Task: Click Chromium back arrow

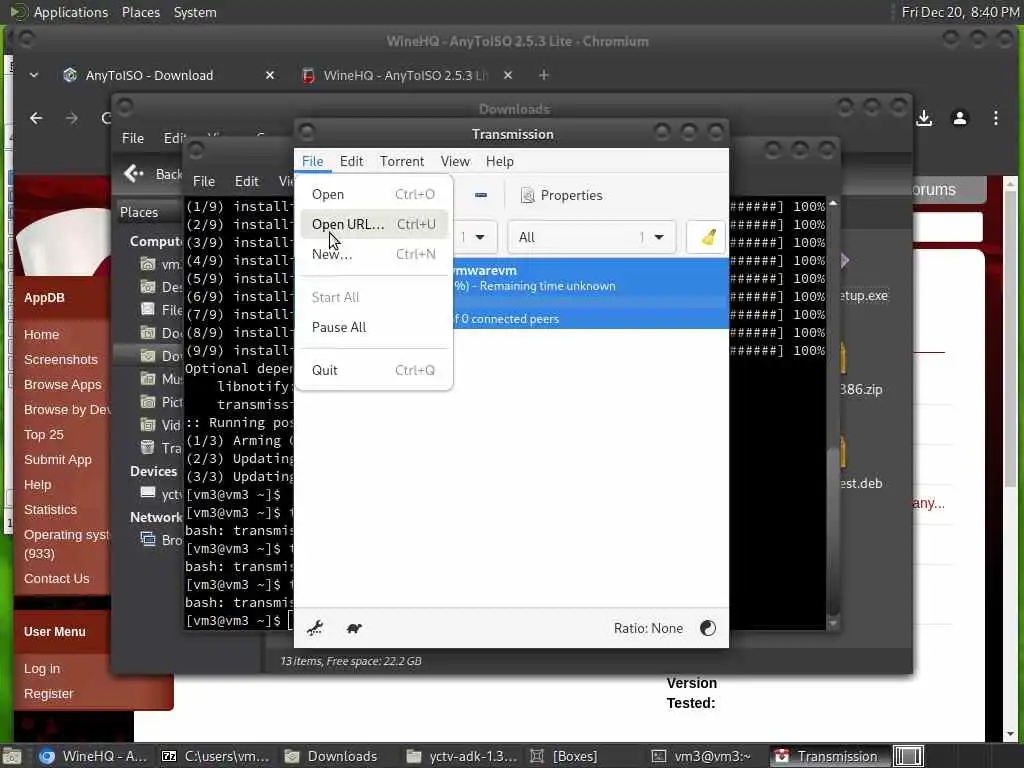Action: click(36, 118)
